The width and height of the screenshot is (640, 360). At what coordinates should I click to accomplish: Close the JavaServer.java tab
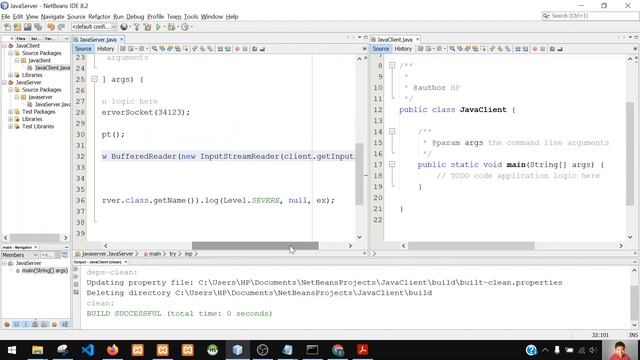click(121, 40)
